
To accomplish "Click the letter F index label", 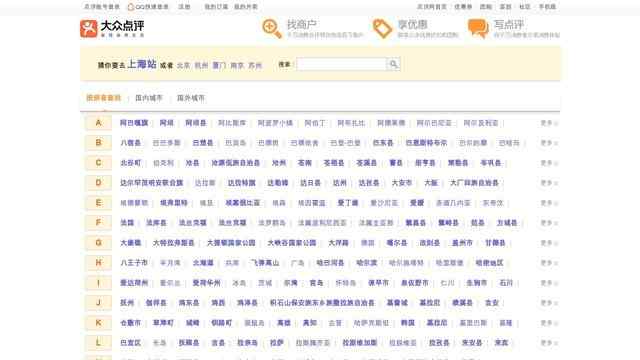I will pos(98,223).
